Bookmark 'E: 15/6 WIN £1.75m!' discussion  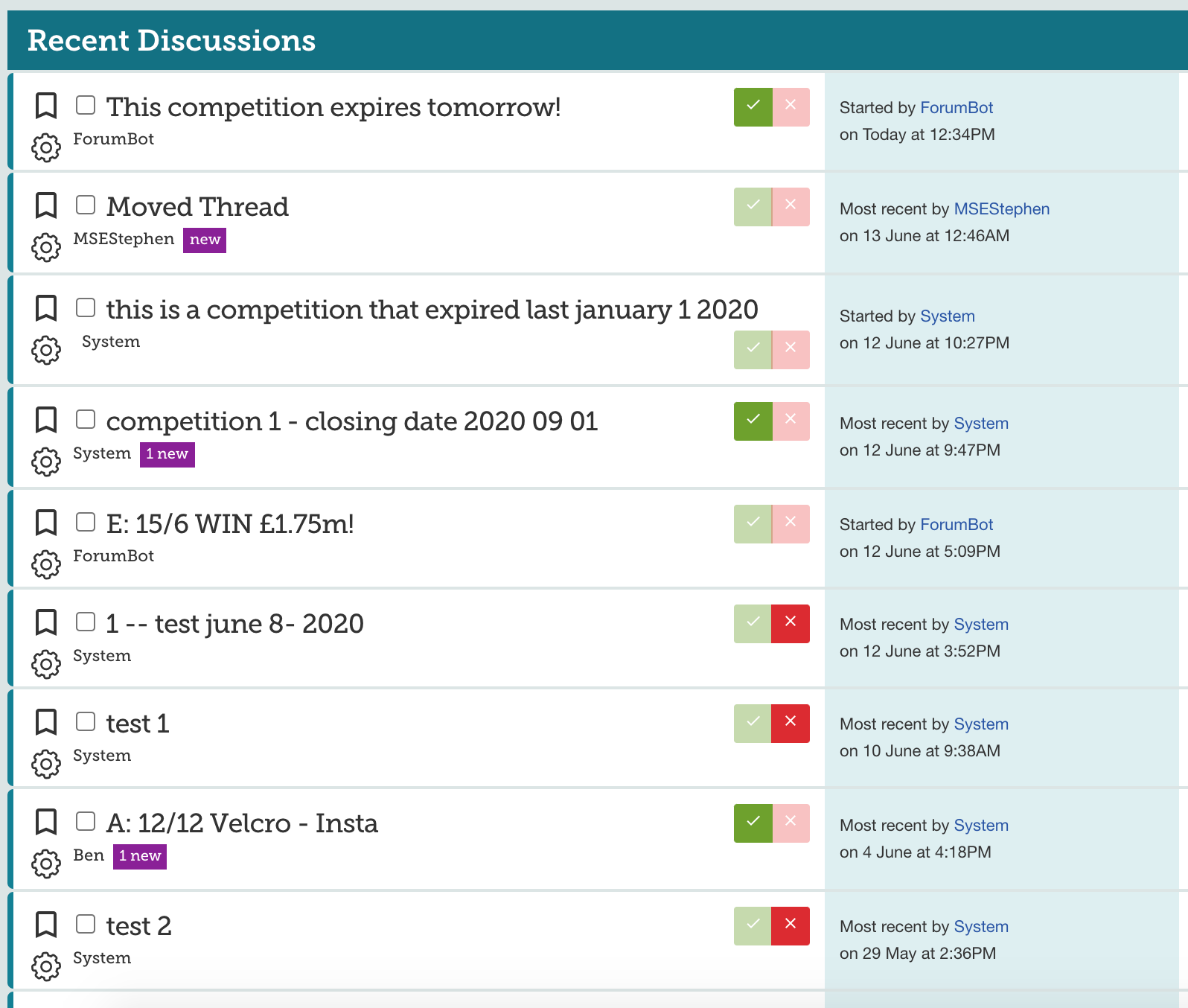[x=46, y=523]
